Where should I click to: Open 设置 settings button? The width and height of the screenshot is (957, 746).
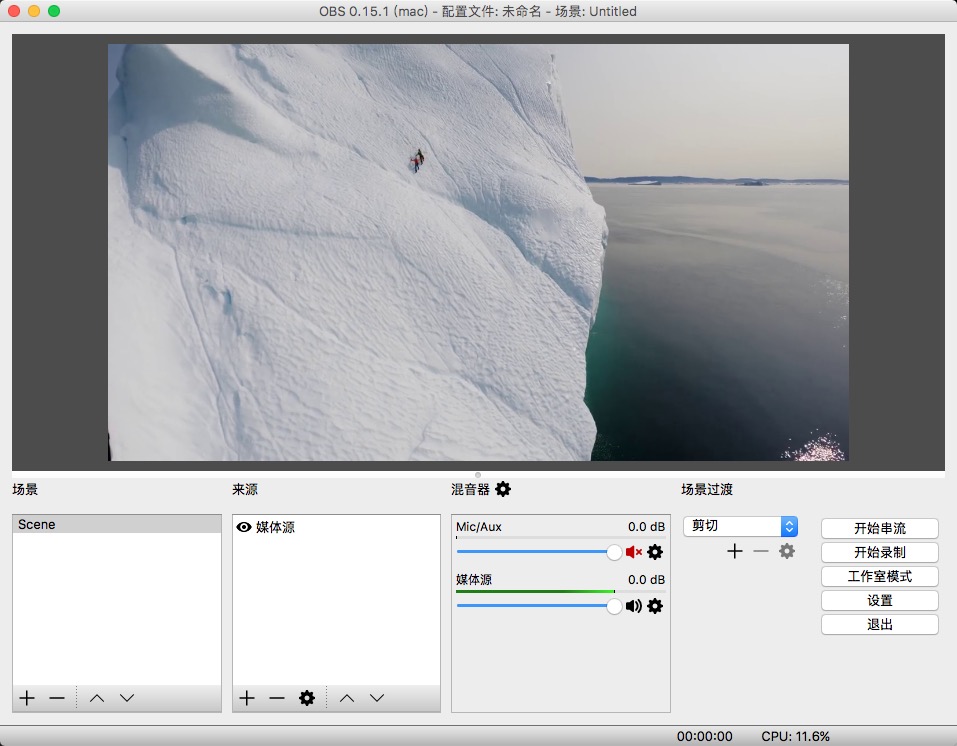pyautogui.click(x=879, y=601)
